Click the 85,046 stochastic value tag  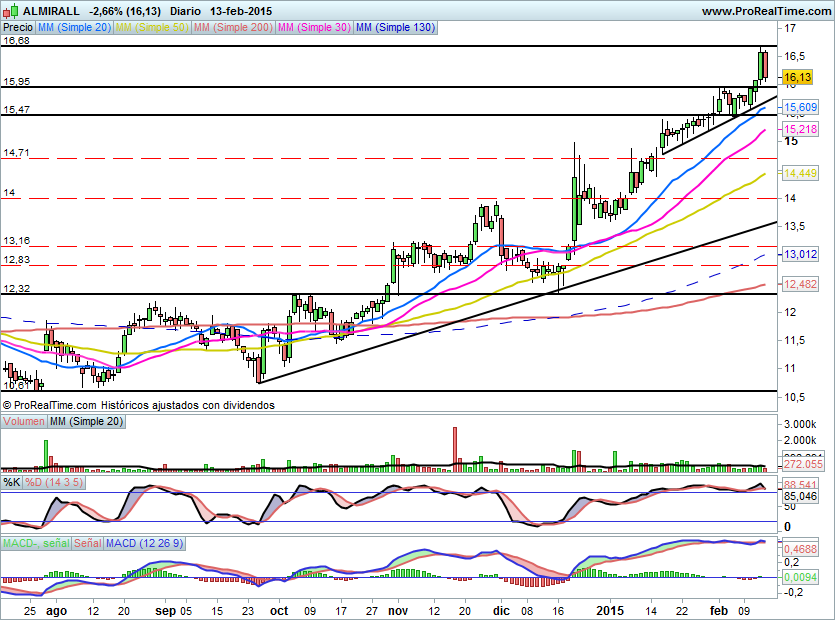click(x=800, y=496)
